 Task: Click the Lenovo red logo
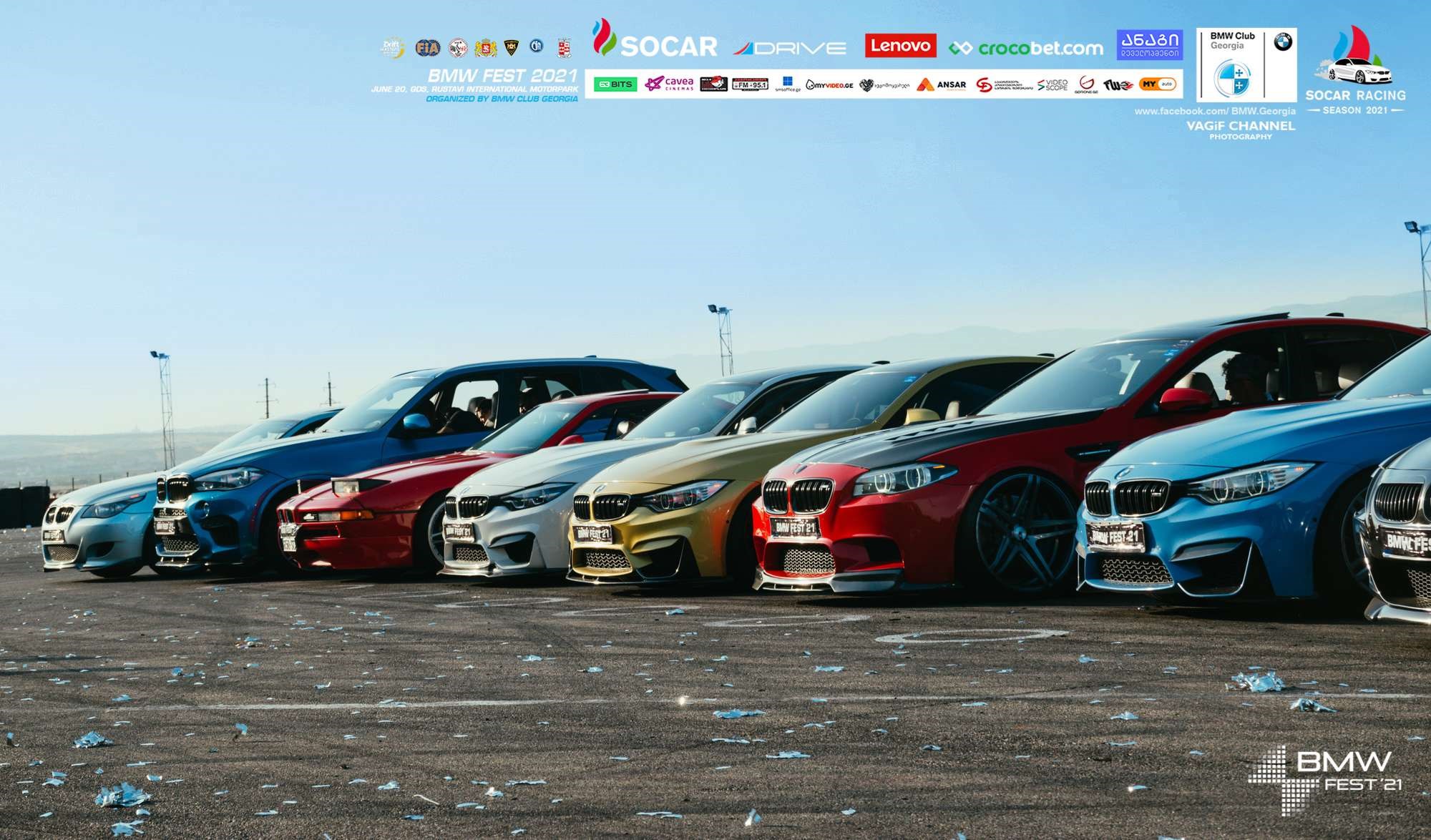(900, 46)
